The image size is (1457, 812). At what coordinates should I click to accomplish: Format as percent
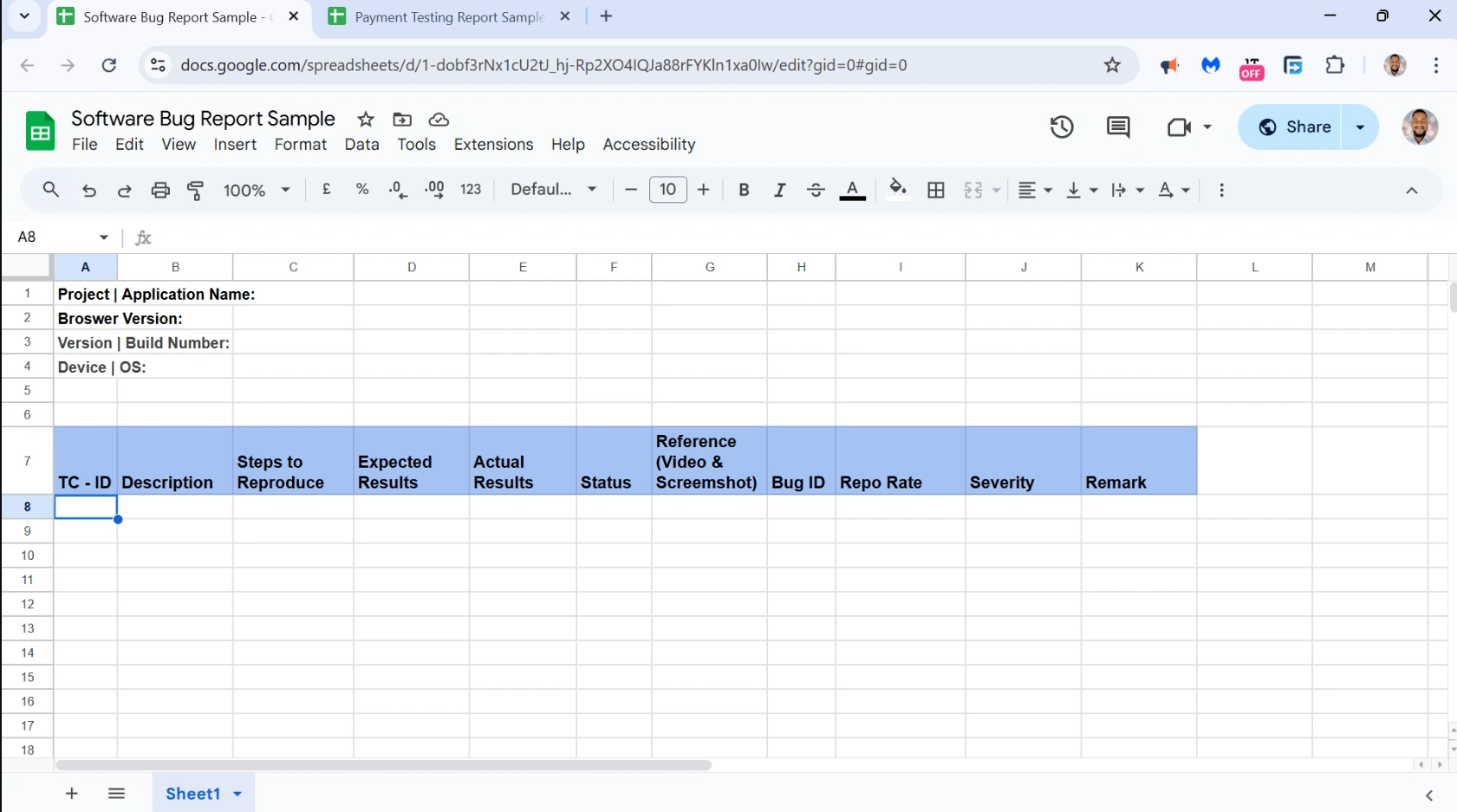pyautogui.click(x=362, y=189)
